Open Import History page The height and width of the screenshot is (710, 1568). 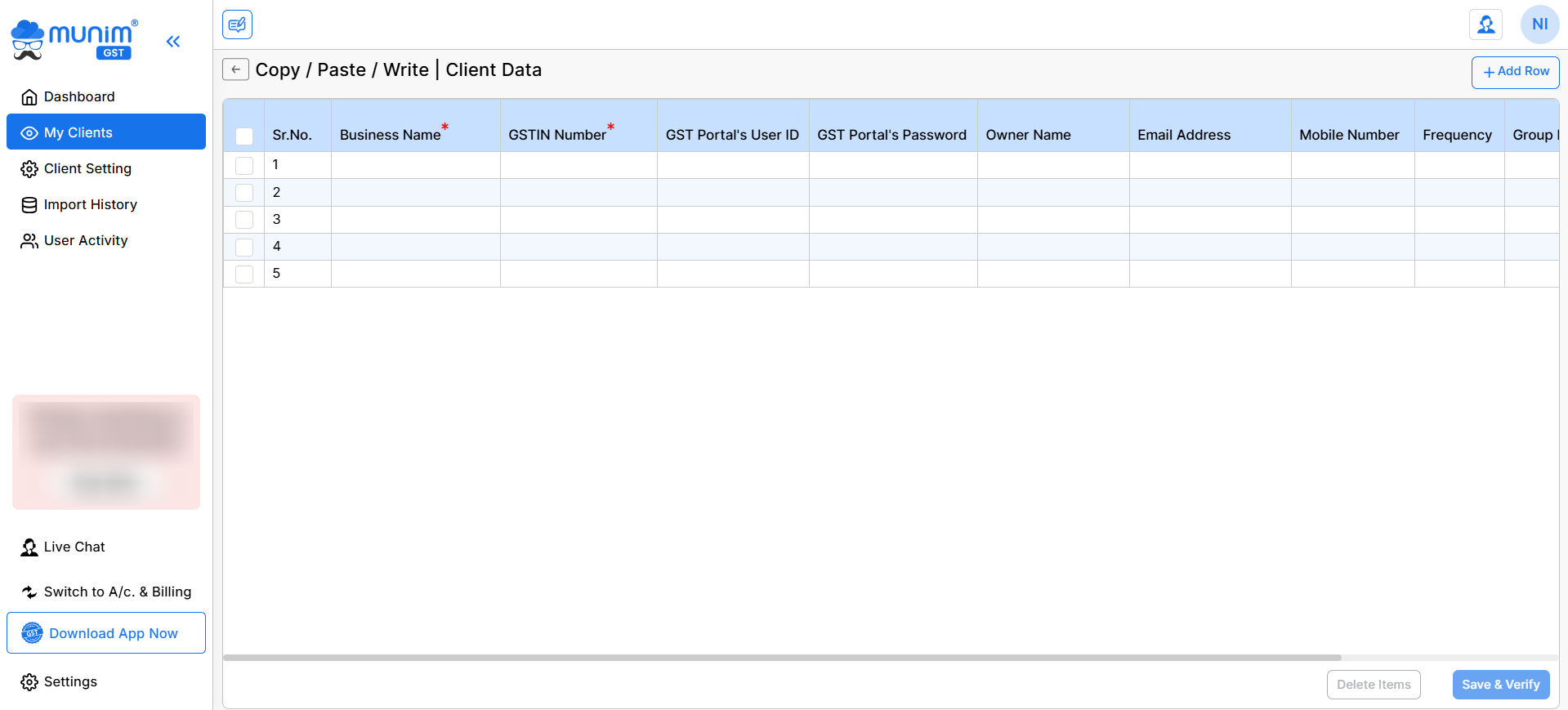[x=90, y=205]
